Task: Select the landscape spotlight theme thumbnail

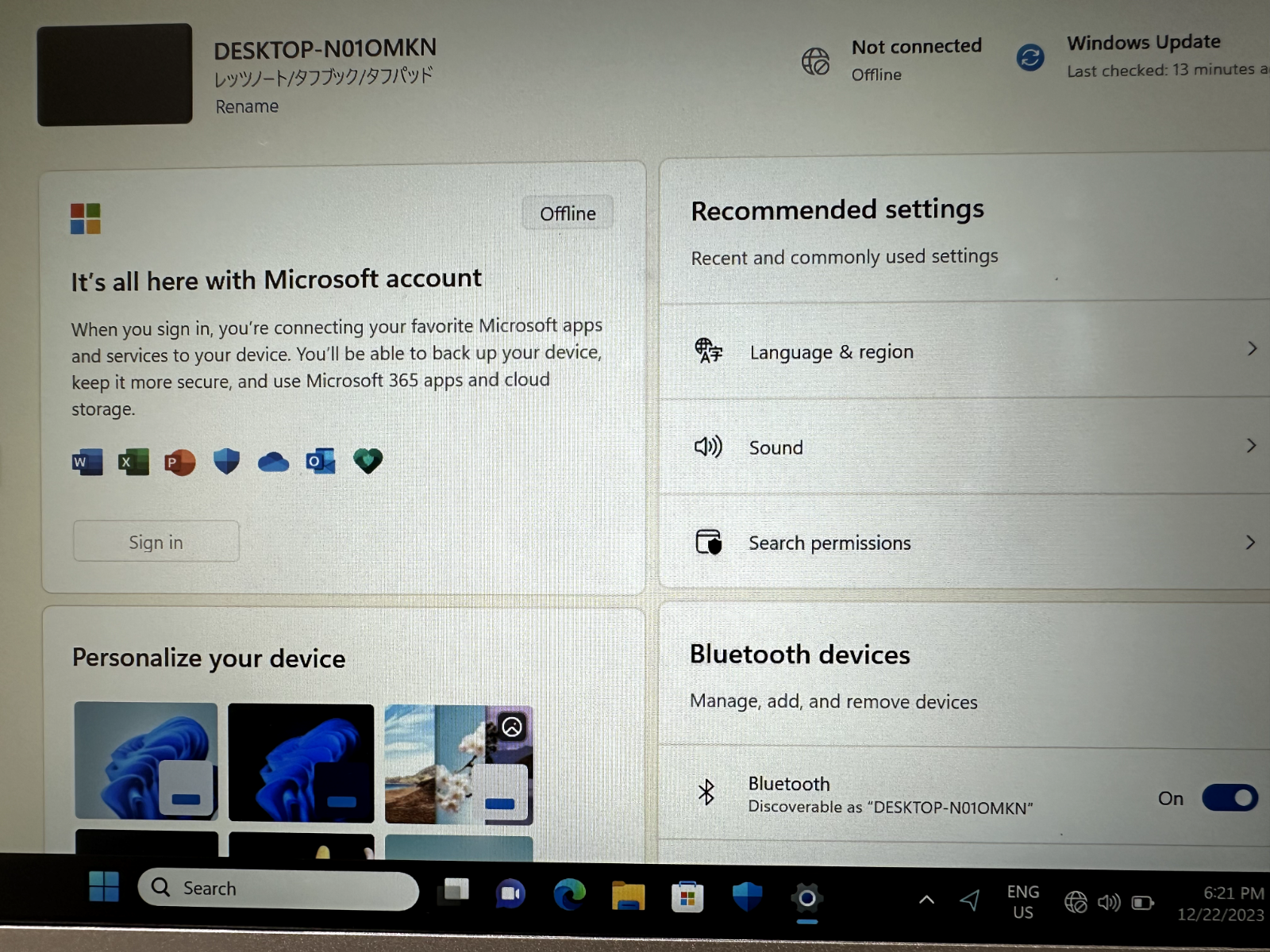Action: coord(459,765)
